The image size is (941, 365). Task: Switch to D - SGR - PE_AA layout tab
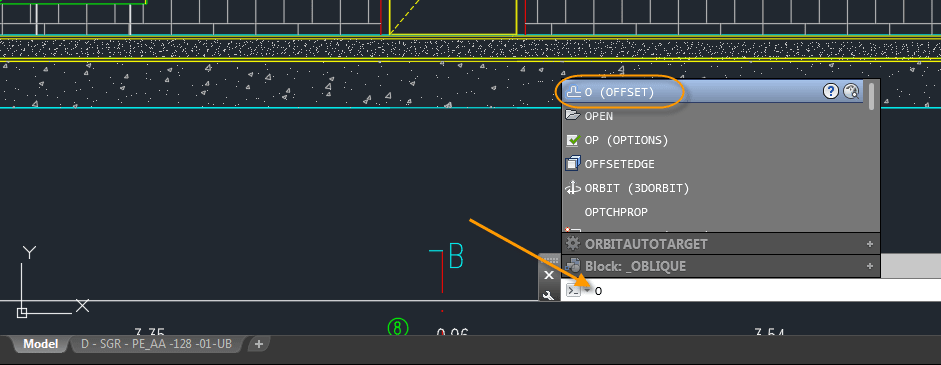point(156,344)
